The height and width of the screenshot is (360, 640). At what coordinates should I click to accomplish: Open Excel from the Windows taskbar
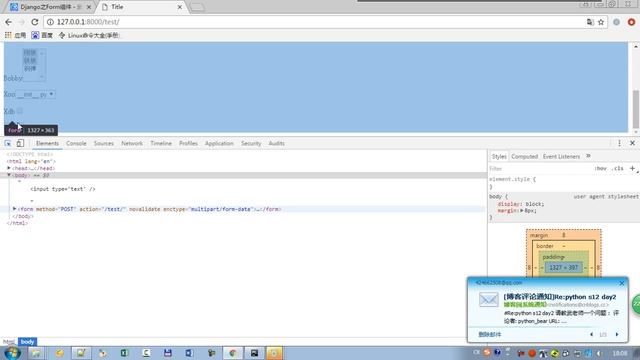pos(124,353)
